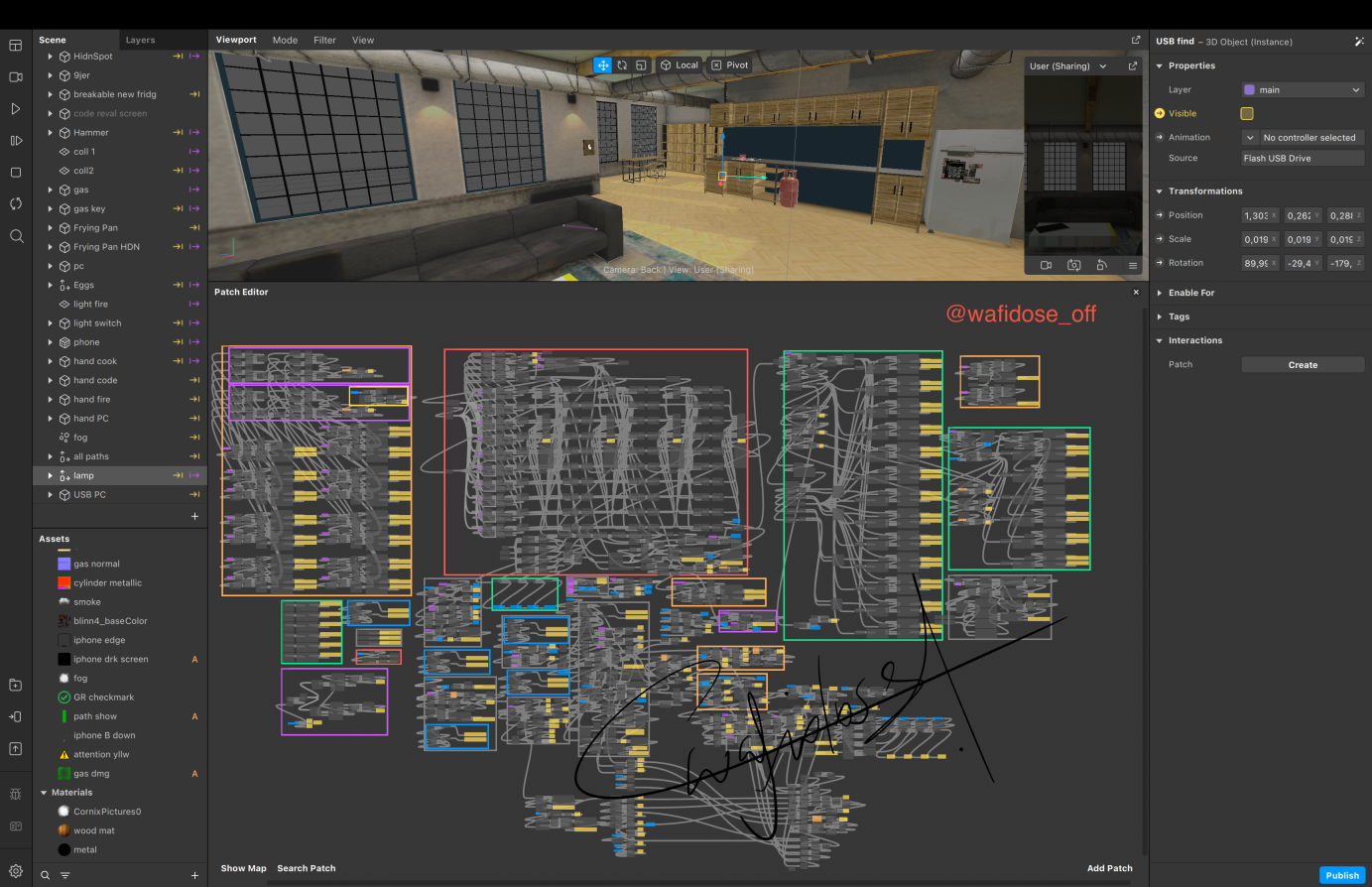Select the Scale tool in viewport toolbar
The image size is (1372, 887).
coord(641,65)
